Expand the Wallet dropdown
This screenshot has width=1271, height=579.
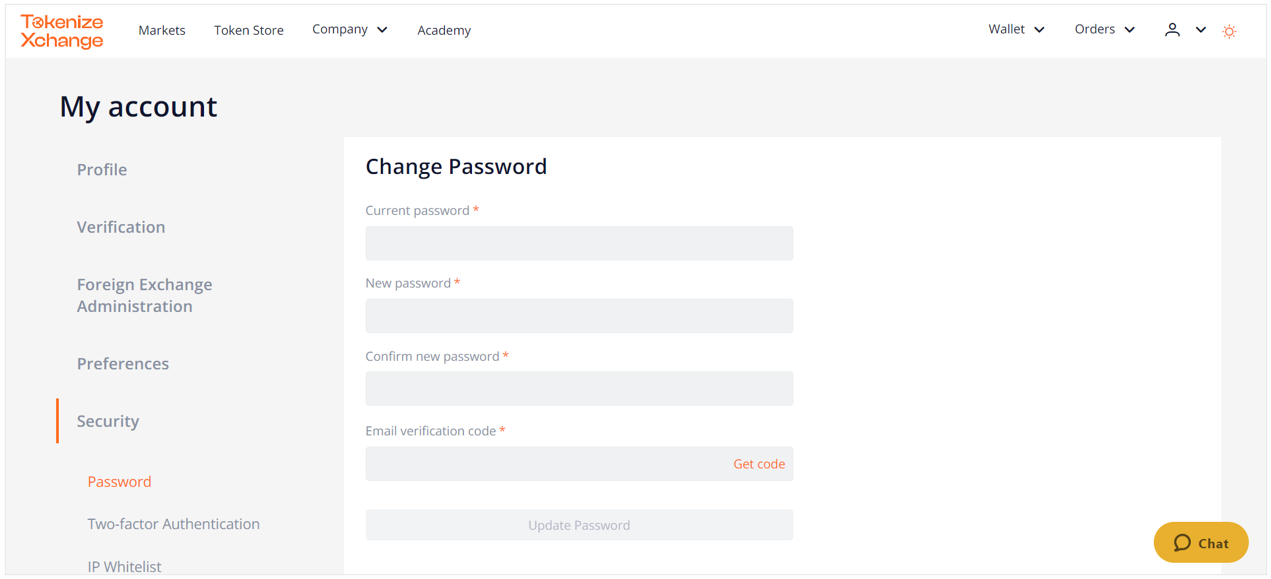1016,30
